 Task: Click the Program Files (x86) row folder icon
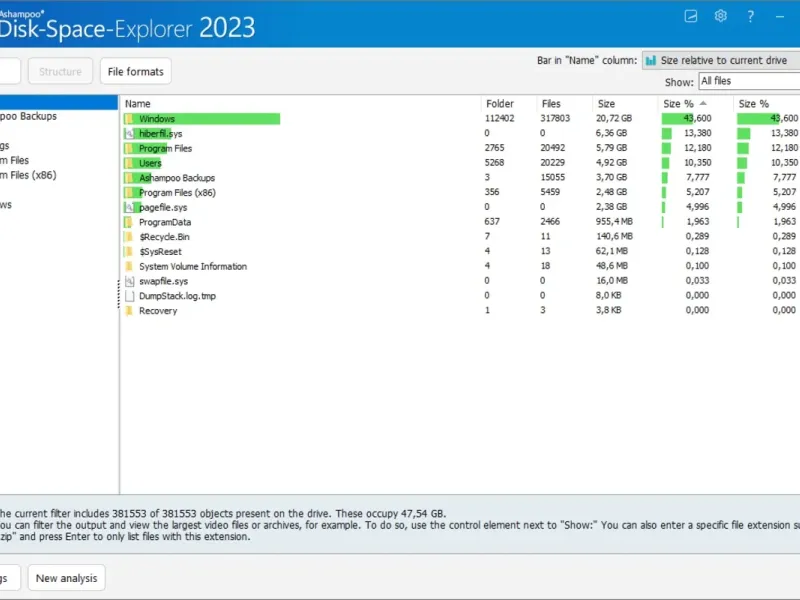click(x=129, y=193)
